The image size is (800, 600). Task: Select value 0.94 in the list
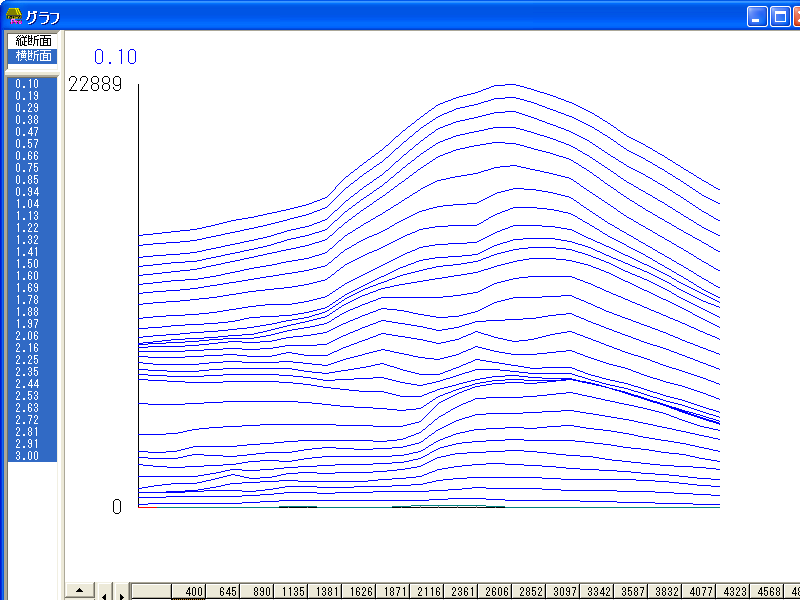[33, 192]
